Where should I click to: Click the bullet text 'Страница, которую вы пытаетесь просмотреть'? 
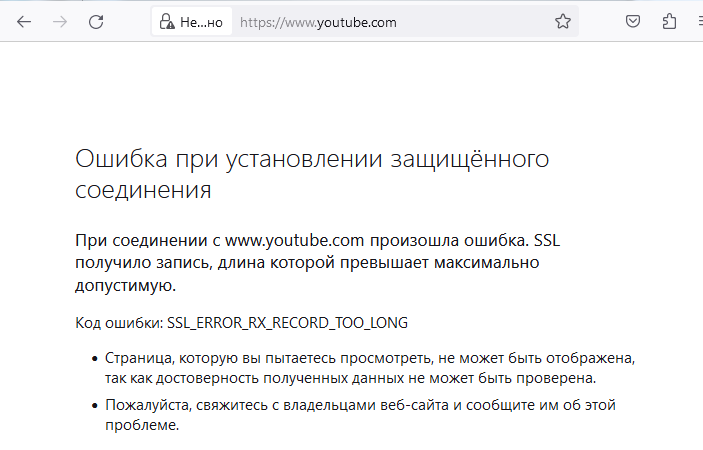pos(370,368)
